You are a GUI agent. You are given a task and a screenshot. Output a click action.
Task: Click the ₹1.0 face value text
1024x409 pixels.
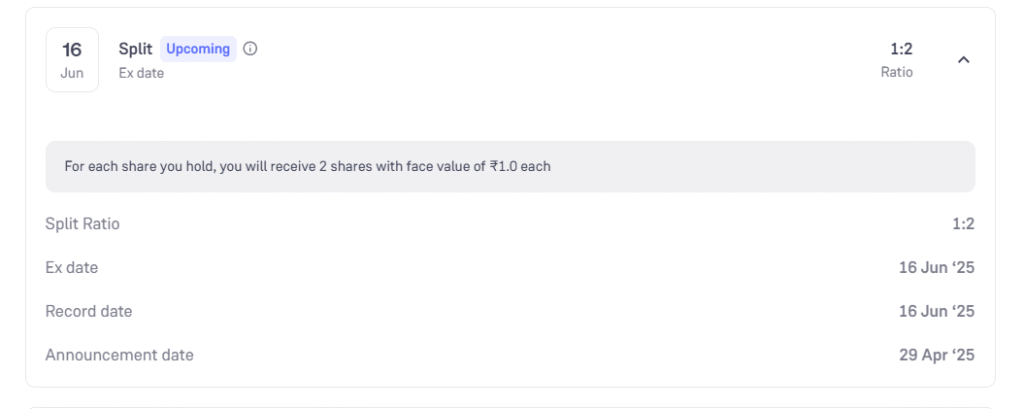pyautogui.click(x=505, y=167)
